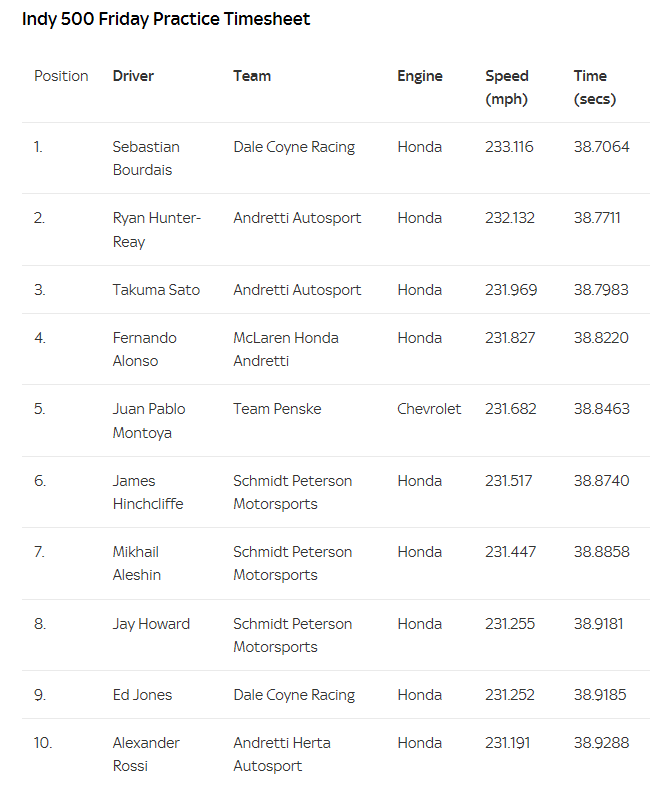Click the "Indy 500 Friday Practice Timesheet" heading
Viewport: 652px width, 789px height.
pos(166,19)
